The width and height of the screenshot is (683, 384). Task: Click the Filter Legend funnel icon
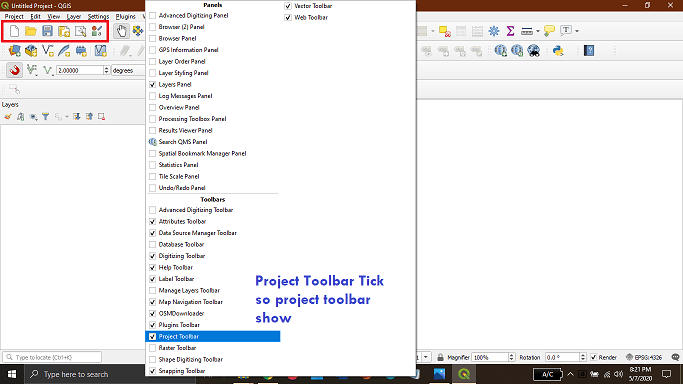pos(45,117)
